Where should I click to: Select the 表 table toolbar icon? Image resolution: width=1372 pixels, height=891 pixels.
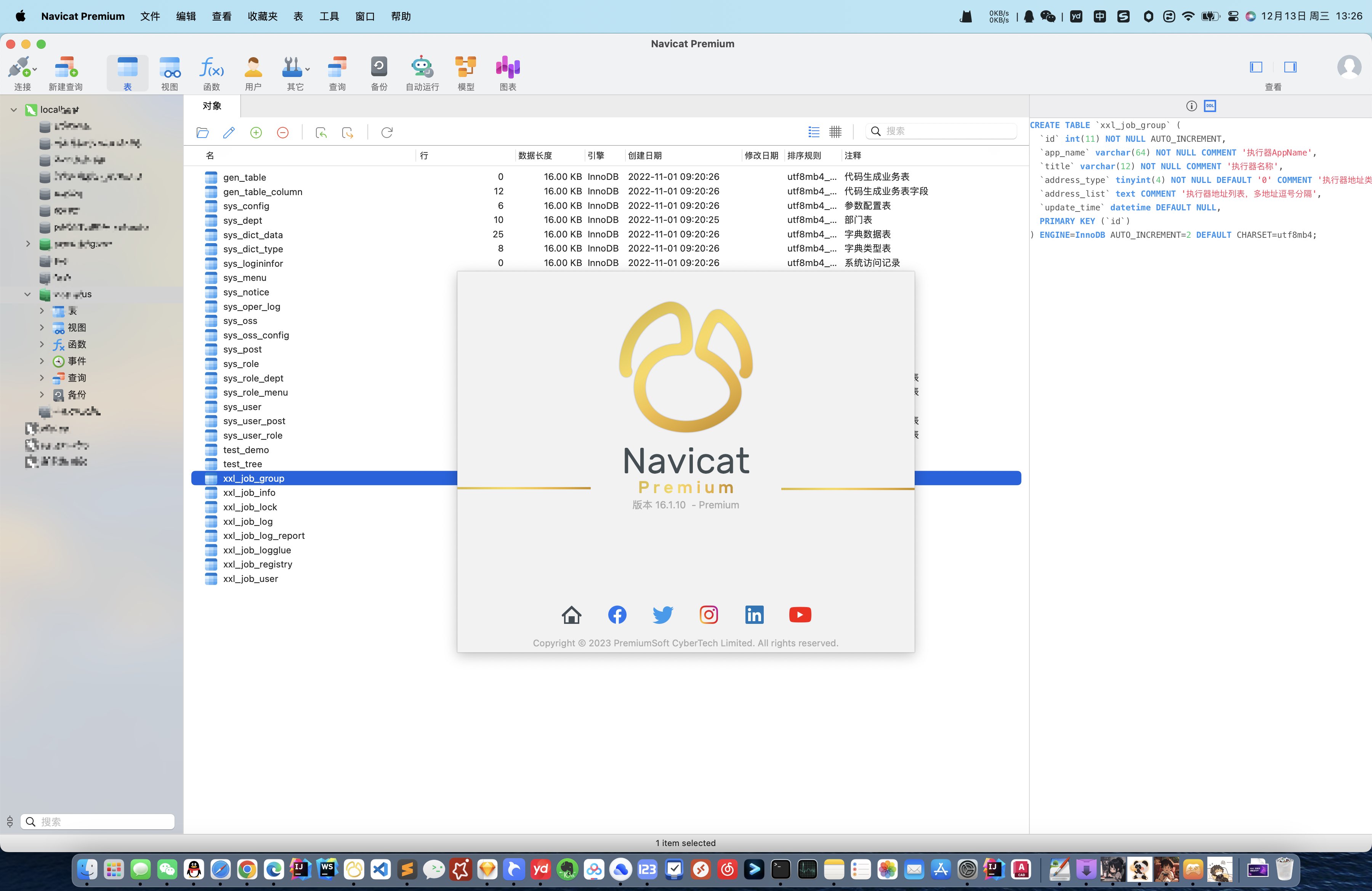[127, 67]
